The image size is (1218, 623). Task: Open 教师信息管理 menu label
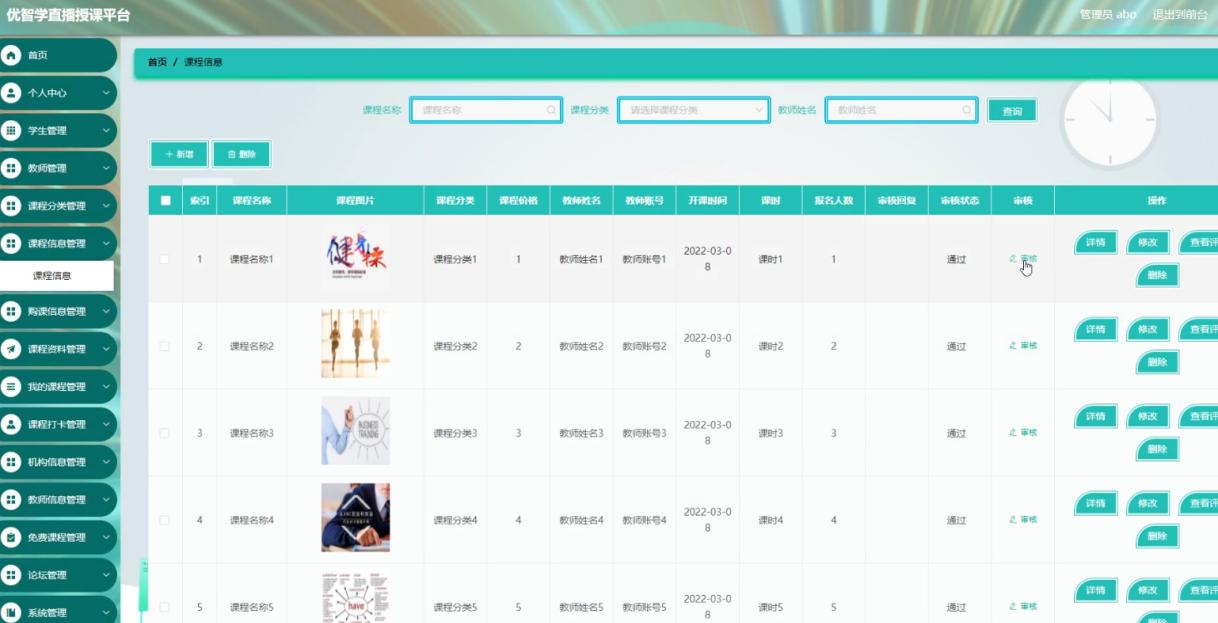point(56,500)
